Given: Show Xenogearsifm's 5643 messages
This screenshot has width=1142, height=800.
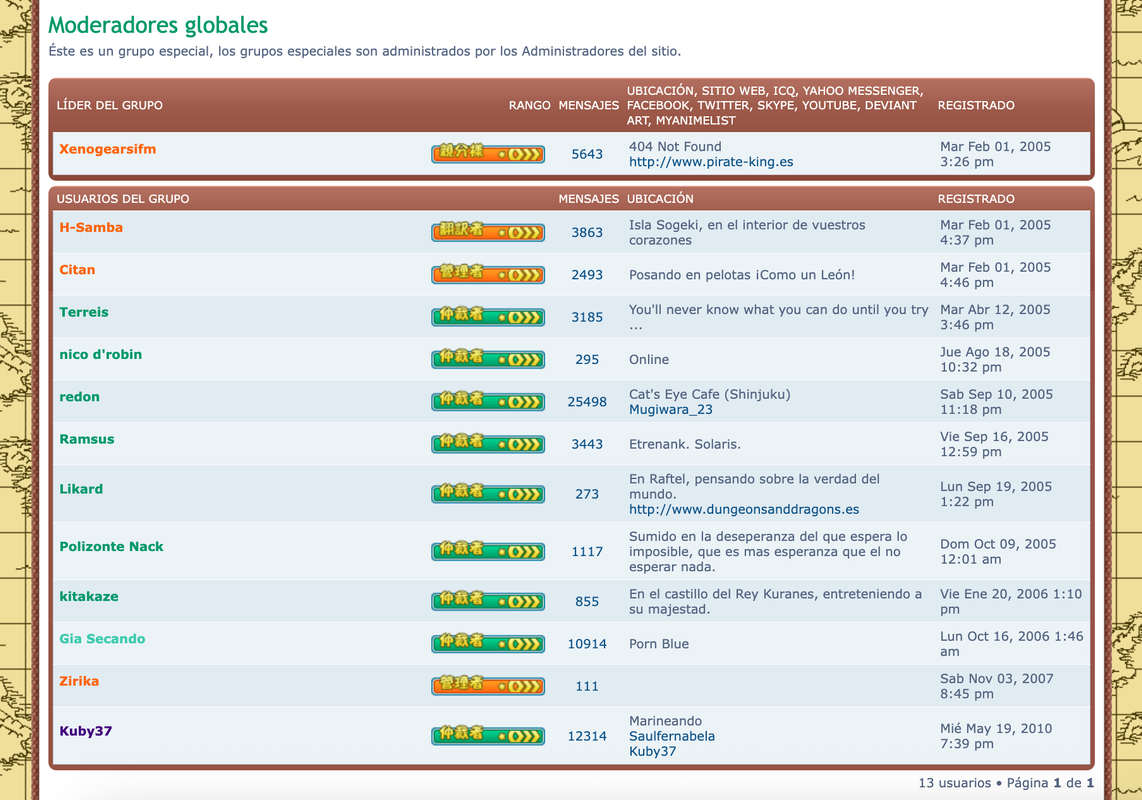Looking at the screenshot, I should [587, 154].
